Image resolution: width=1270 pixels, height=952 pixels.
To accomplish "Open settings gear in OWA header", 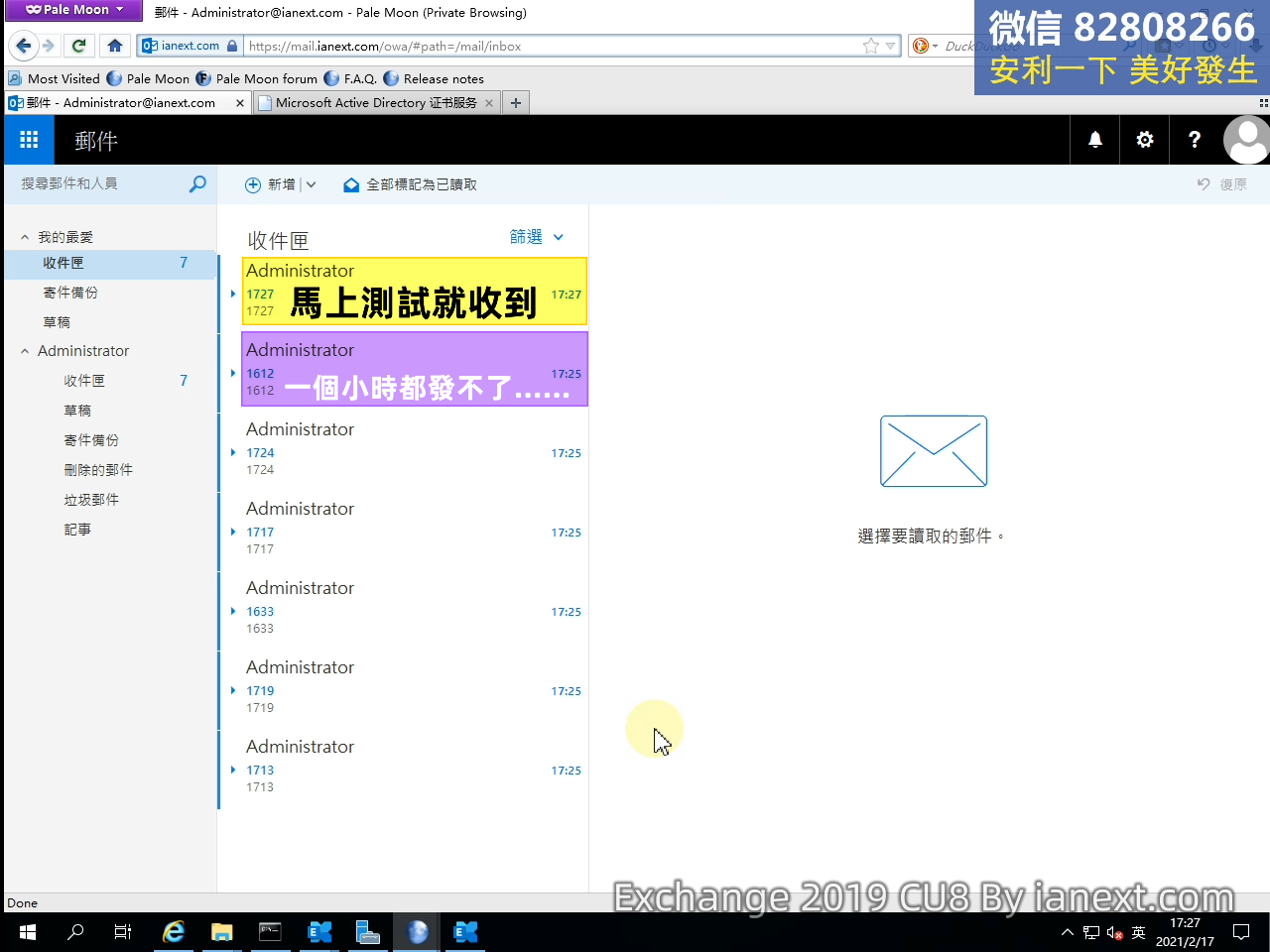I will click(x=1145, y=140).
